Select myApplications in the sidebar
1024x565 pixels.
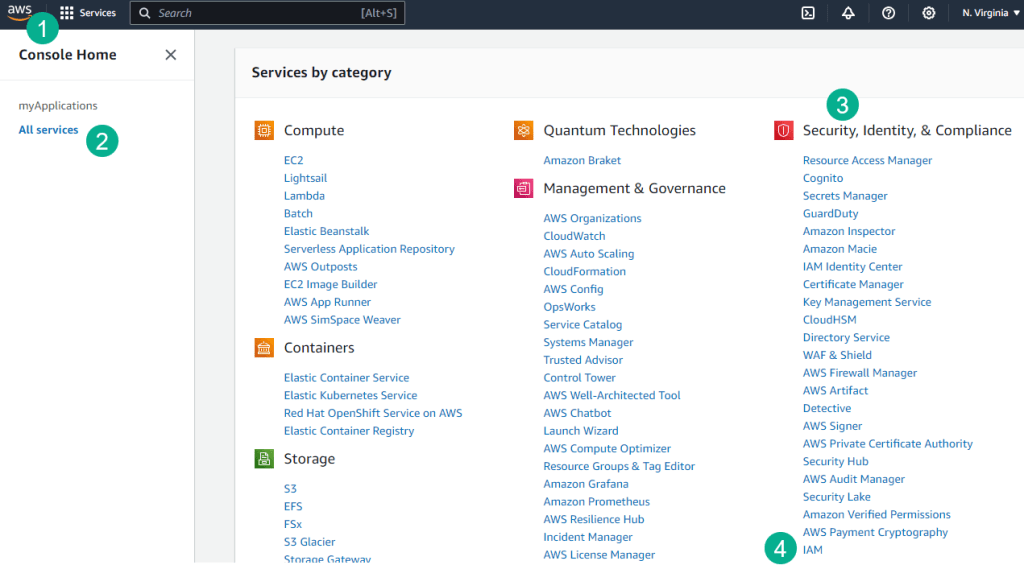tap(58, 105)
